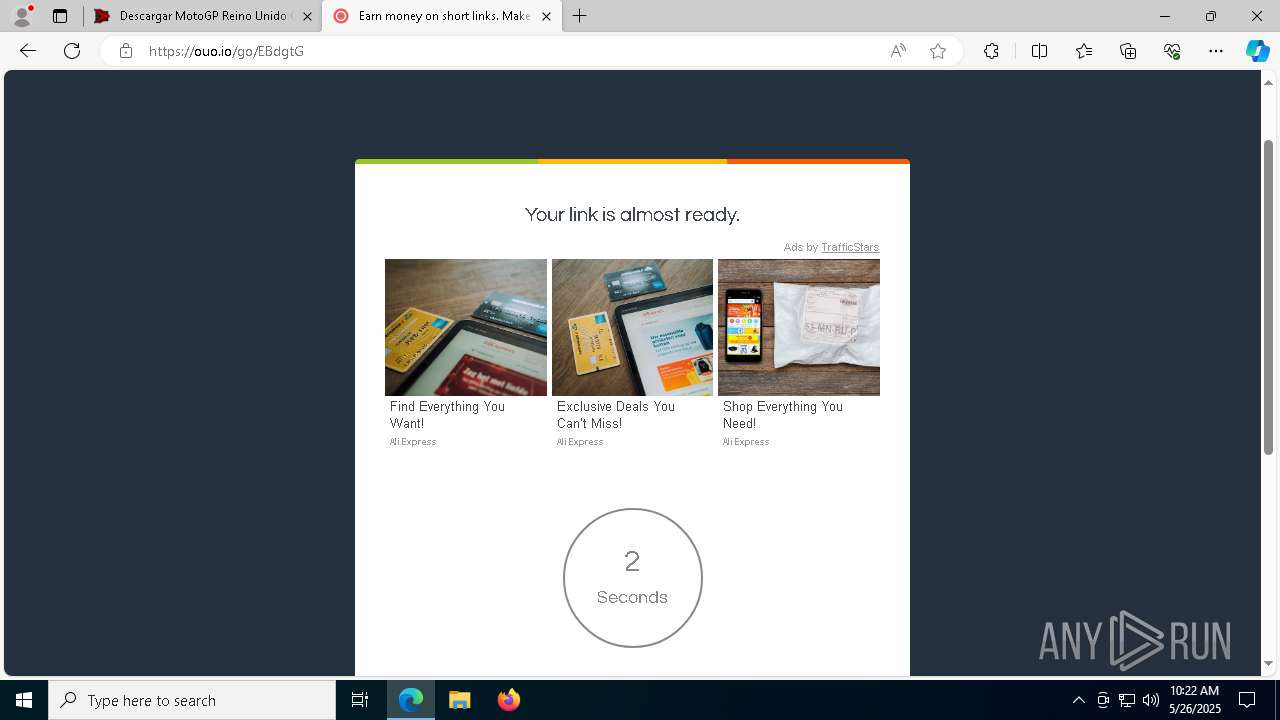Open the volume control tray icon
Image resolution: width=1280 pixels, height=720 pixels.
pos(1150,700)
